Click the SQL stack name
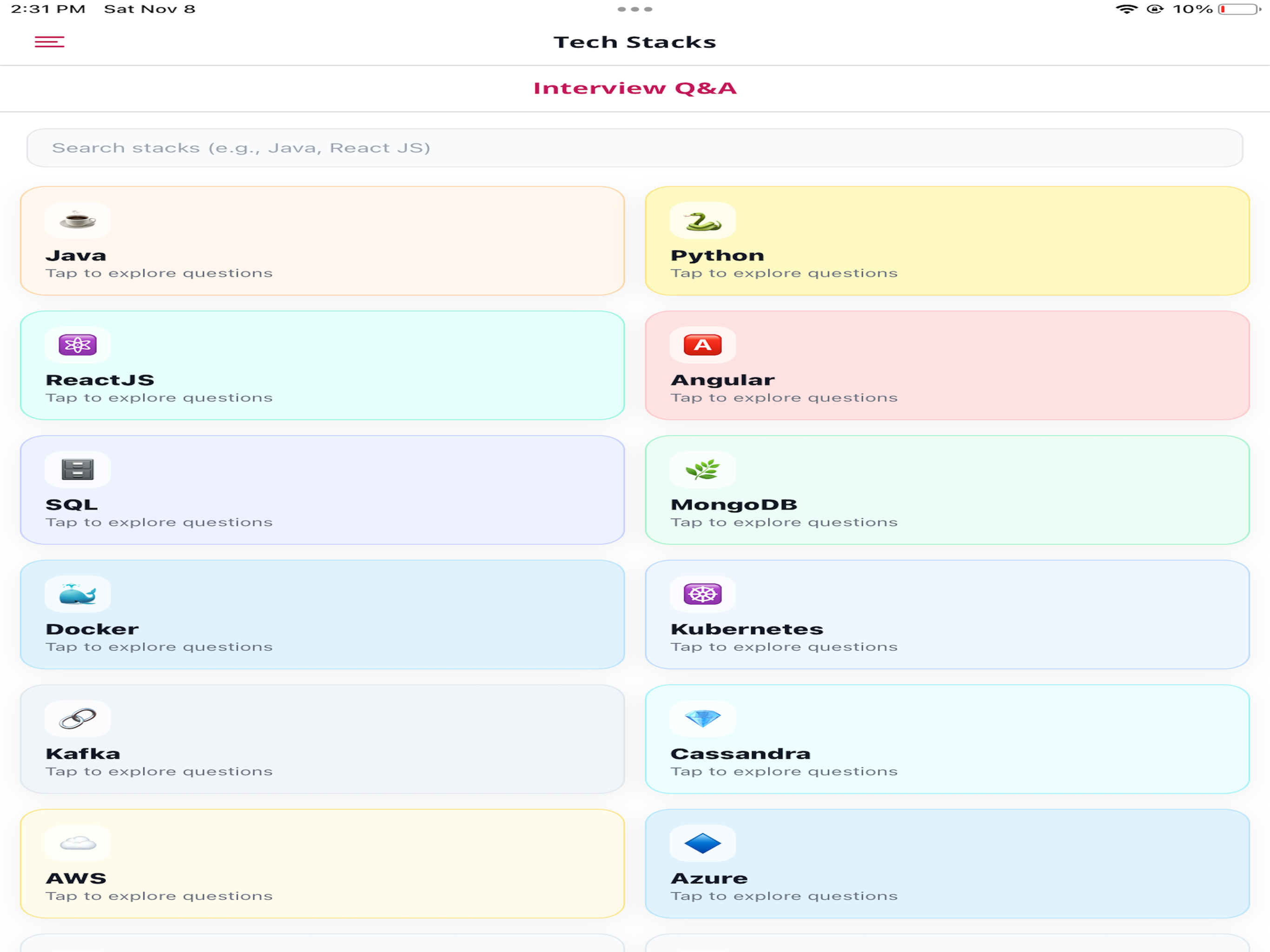Screen dimensions: 1270x952 72,505
